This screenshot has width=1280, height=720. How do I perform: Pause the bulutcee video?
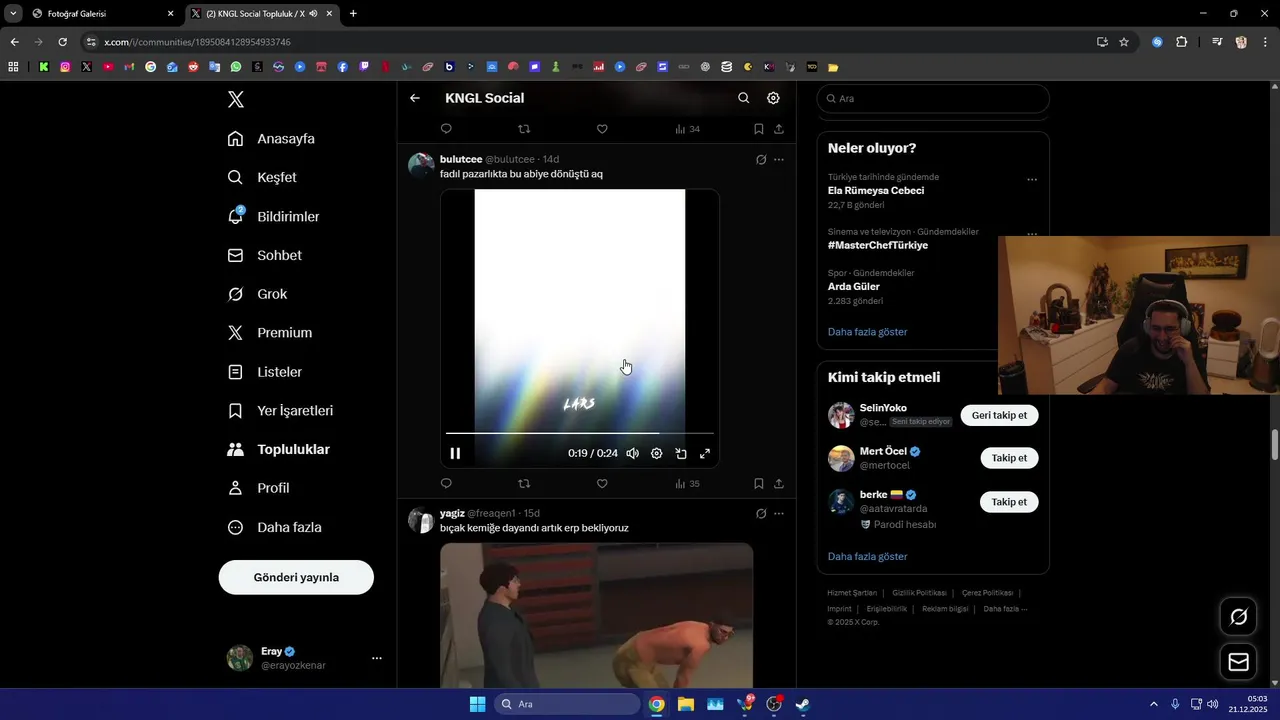tap(455, 453)
